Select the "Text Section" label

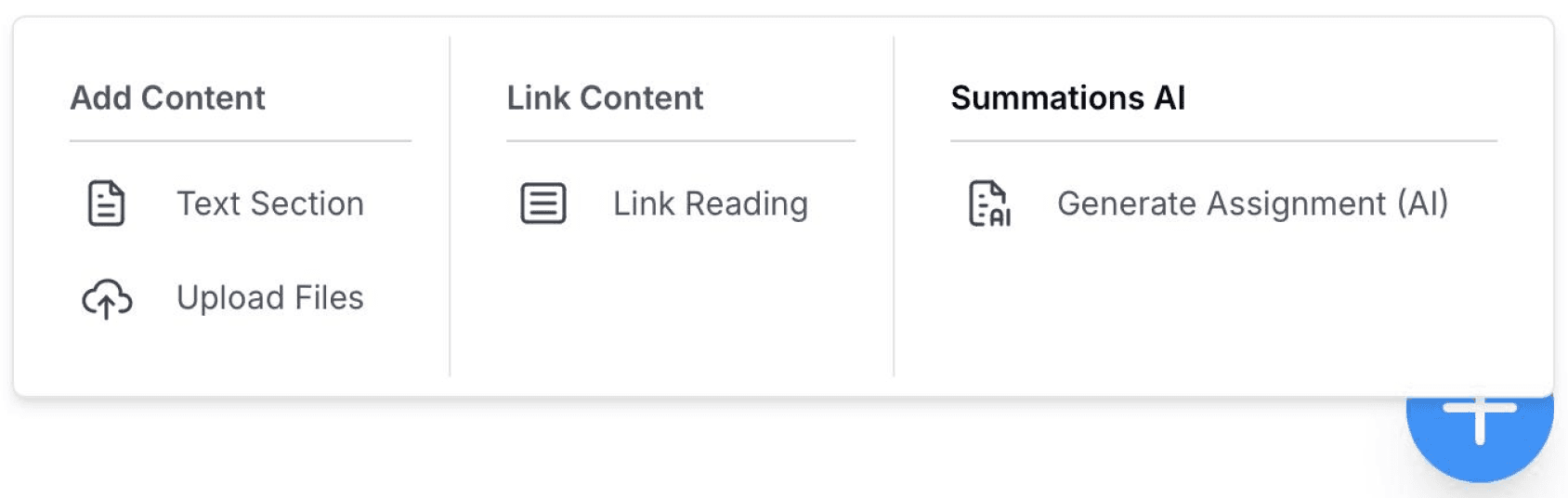click(x=270, y=203)
